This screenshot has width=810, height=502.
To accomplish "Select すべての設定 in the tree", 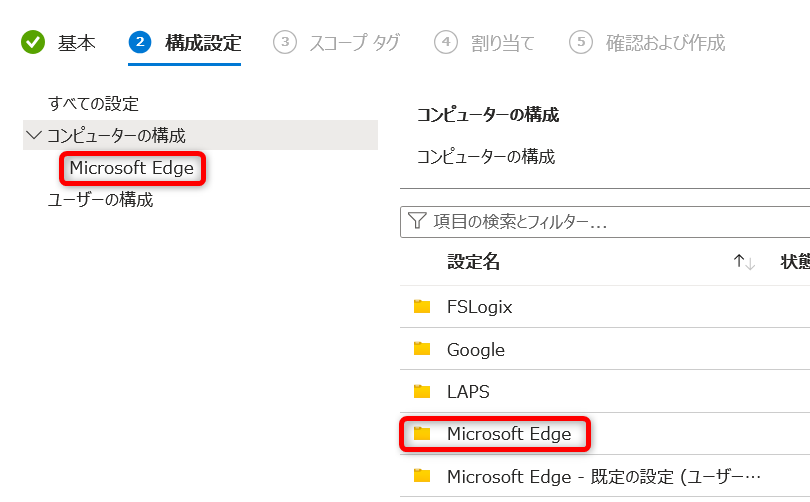I will 94,104.
